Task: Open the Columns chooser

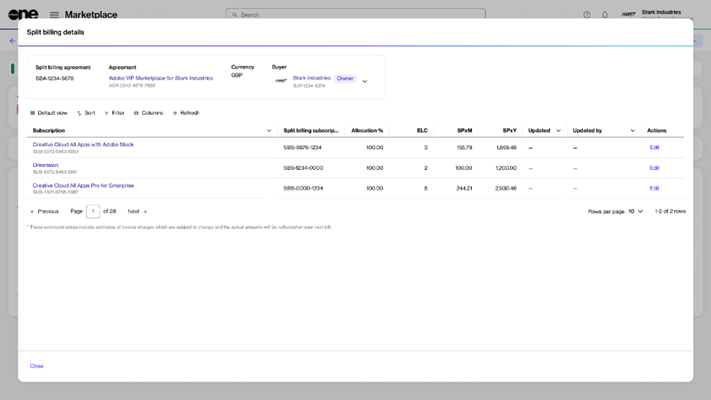Action: coord(148,113)
